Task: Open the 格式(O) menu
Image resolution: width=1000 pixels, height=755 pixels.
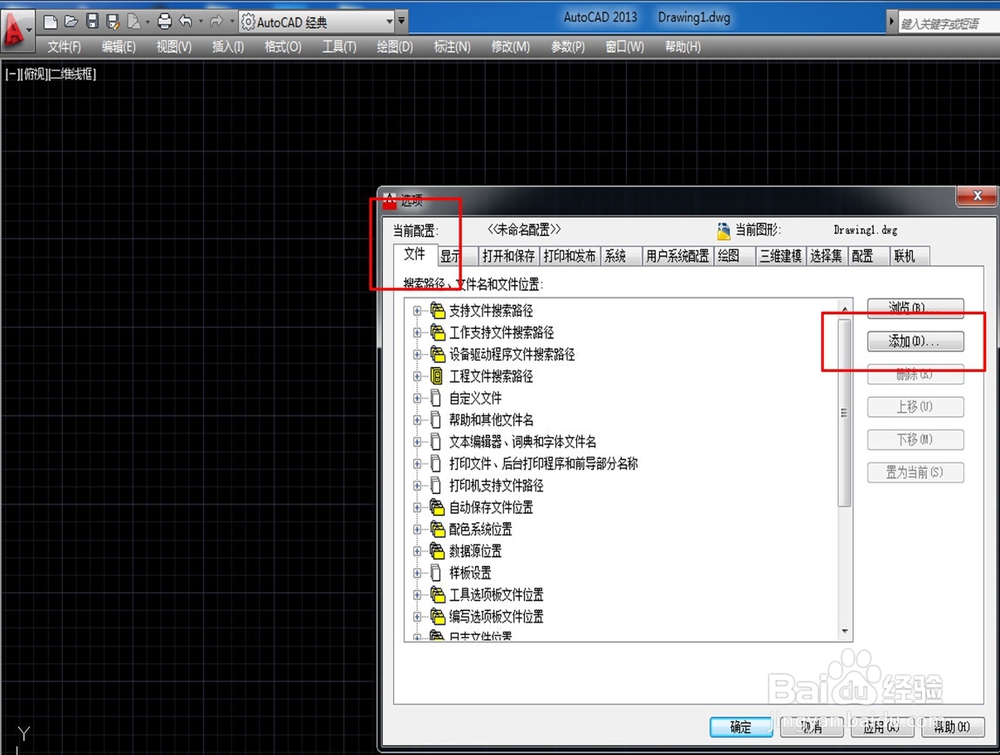Action: tap(283, 47)
